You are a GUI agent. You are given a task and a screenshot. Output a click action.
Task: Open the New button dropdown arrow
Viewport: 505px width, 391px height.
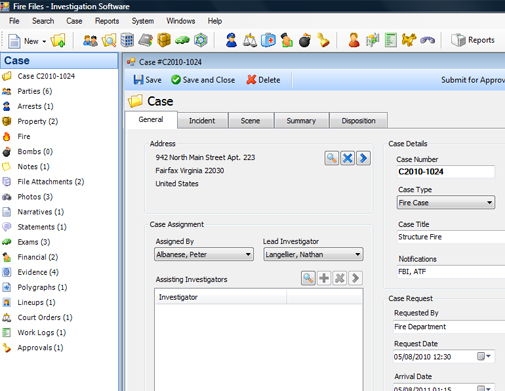click(x=44, y=41)
